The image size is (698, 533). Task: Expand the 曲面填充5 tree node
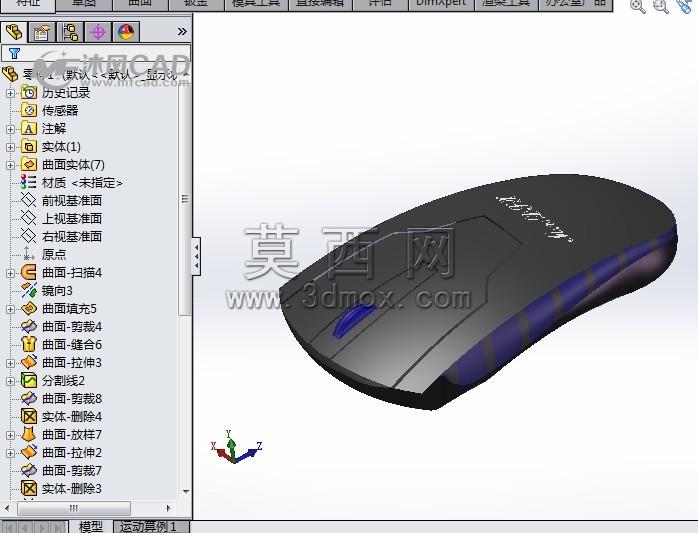pos(10,309)
